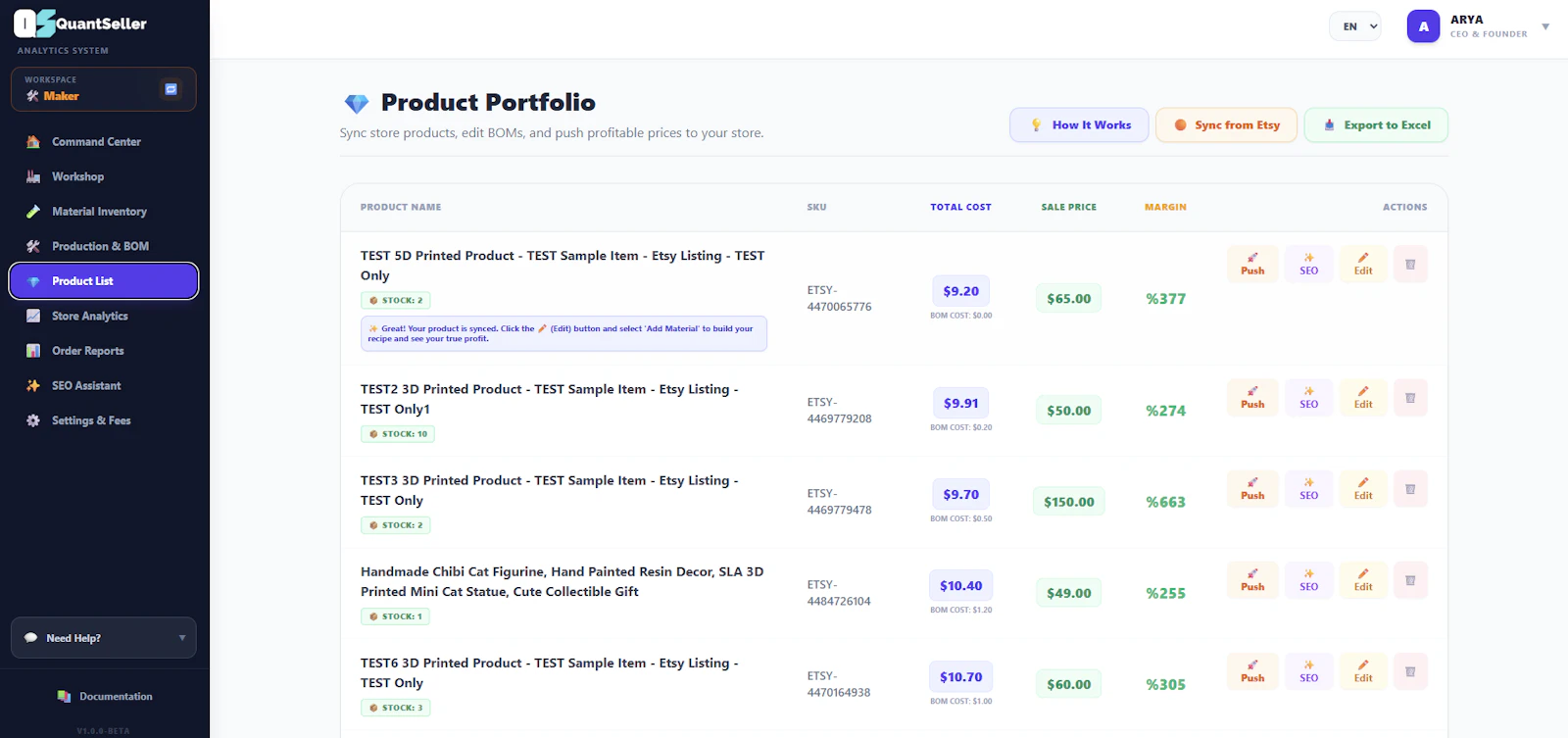Click the %663 margin value
The height and width of the screenshot is (738, 1568).
click(x=1165, y=502)
